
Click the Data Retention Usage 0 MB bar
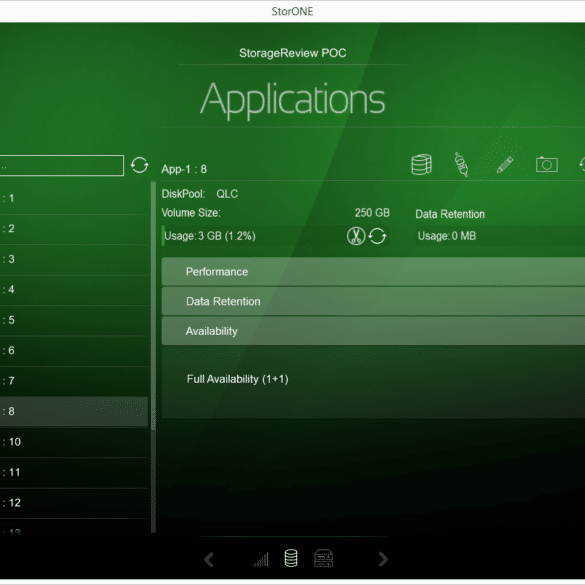point(500,236)
